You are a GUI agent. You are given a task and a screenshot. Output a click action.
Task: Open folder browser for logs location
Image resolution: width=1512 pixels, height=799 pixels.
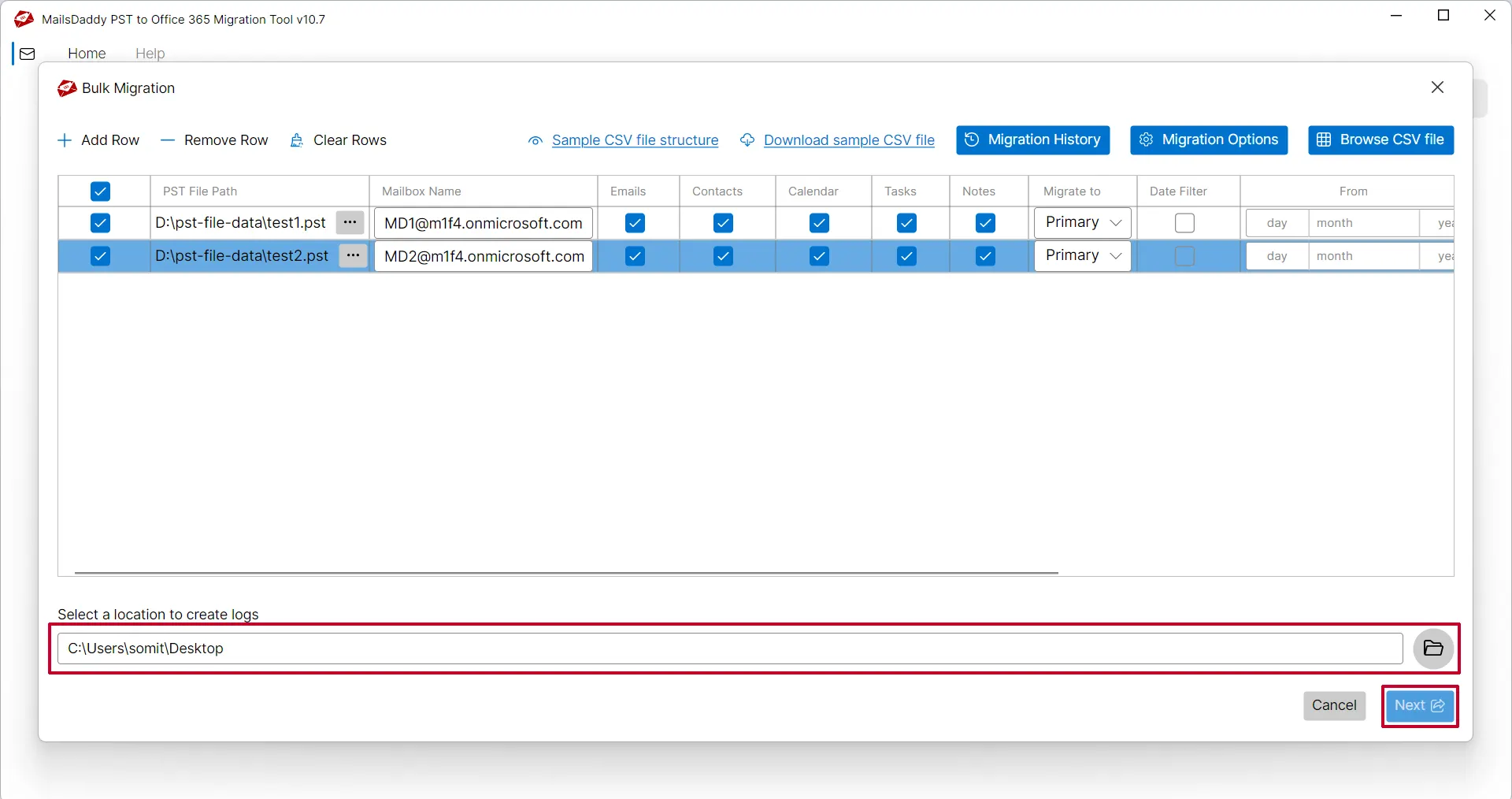1432,648
